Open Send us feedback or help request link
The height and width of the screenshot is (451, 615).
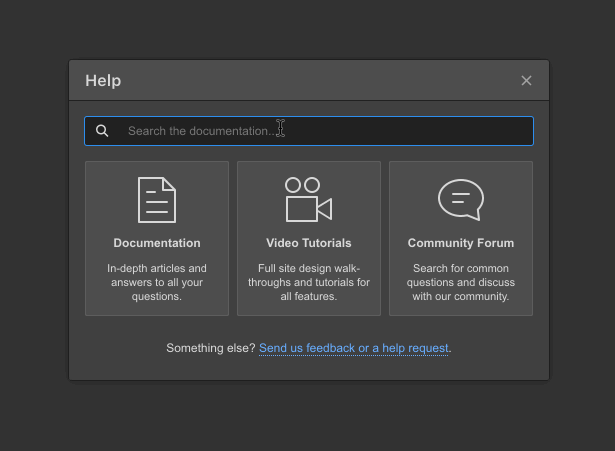click(x=354, y=348)
